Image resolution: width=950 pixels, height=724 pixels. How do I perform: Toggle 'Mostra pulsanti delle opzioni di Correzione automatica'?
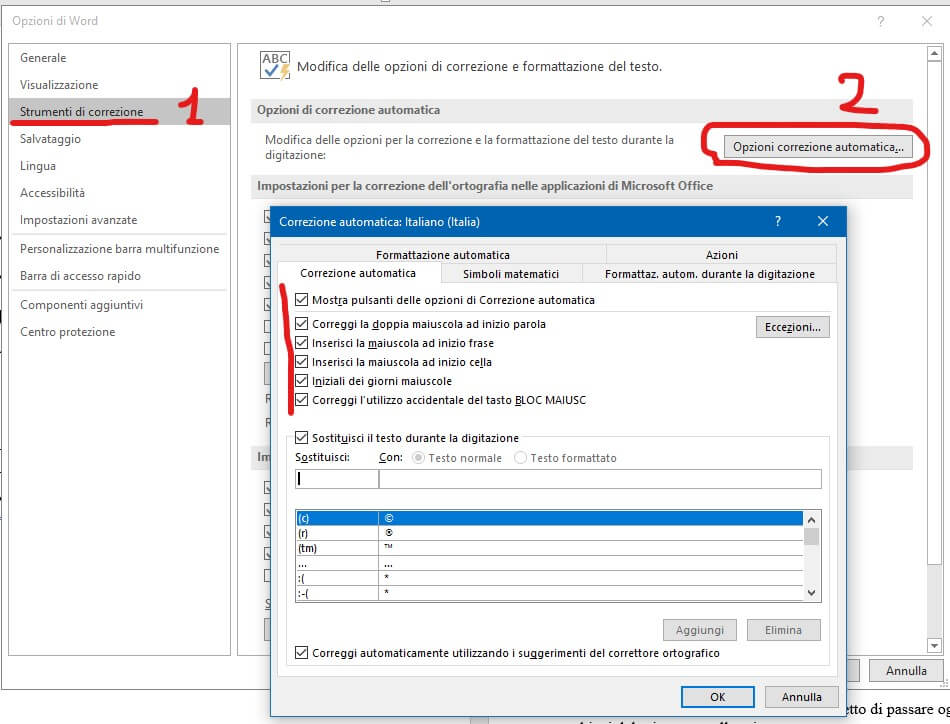tap(302, 300)
